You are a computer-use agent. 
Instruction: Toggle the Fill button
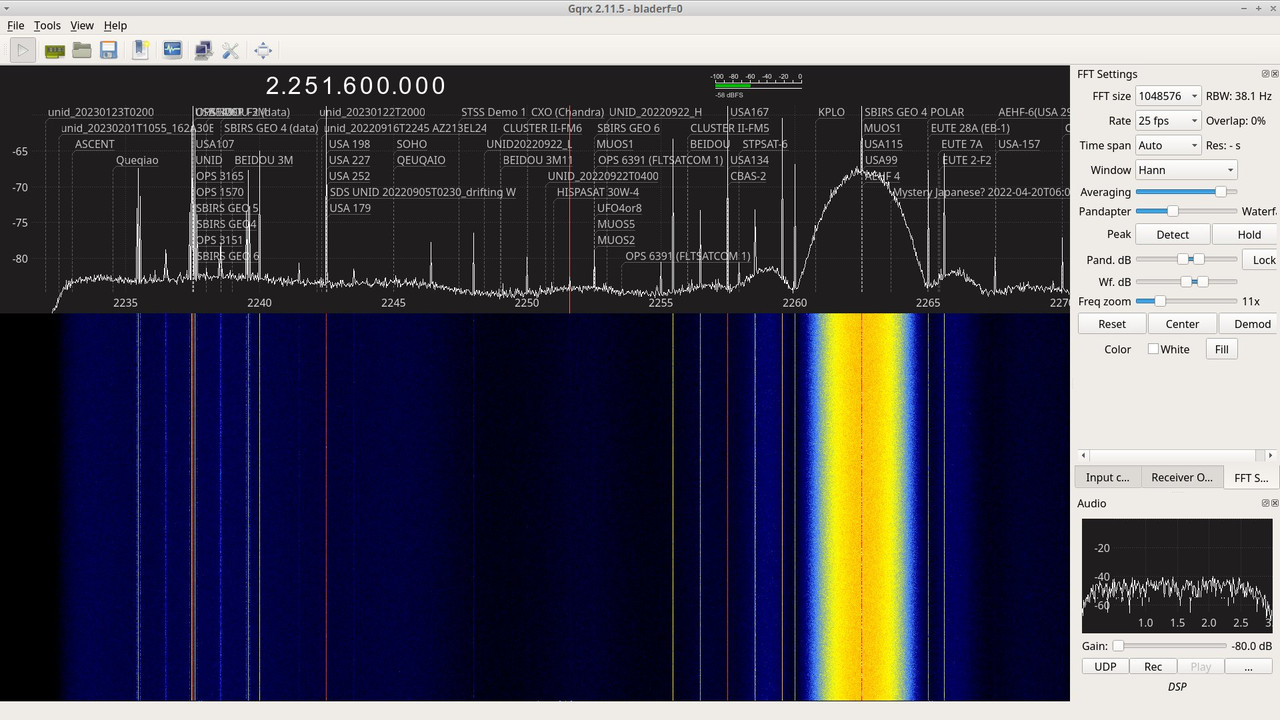click(1221, 349)
